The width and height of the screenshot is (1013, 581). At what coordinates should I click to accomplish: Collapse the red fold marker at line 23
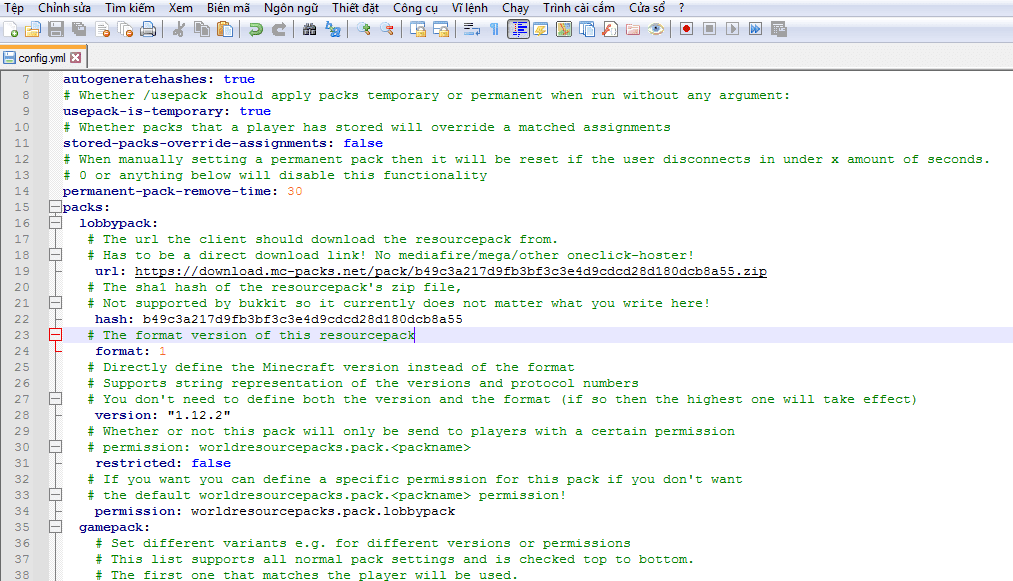click(56, 335)
